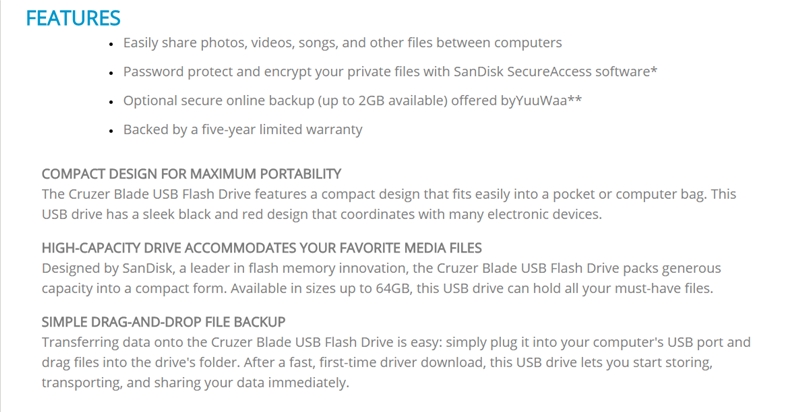Click the YuuWaa online backup bullet
This screenshot has width=800, height=412.
(352, 101)
